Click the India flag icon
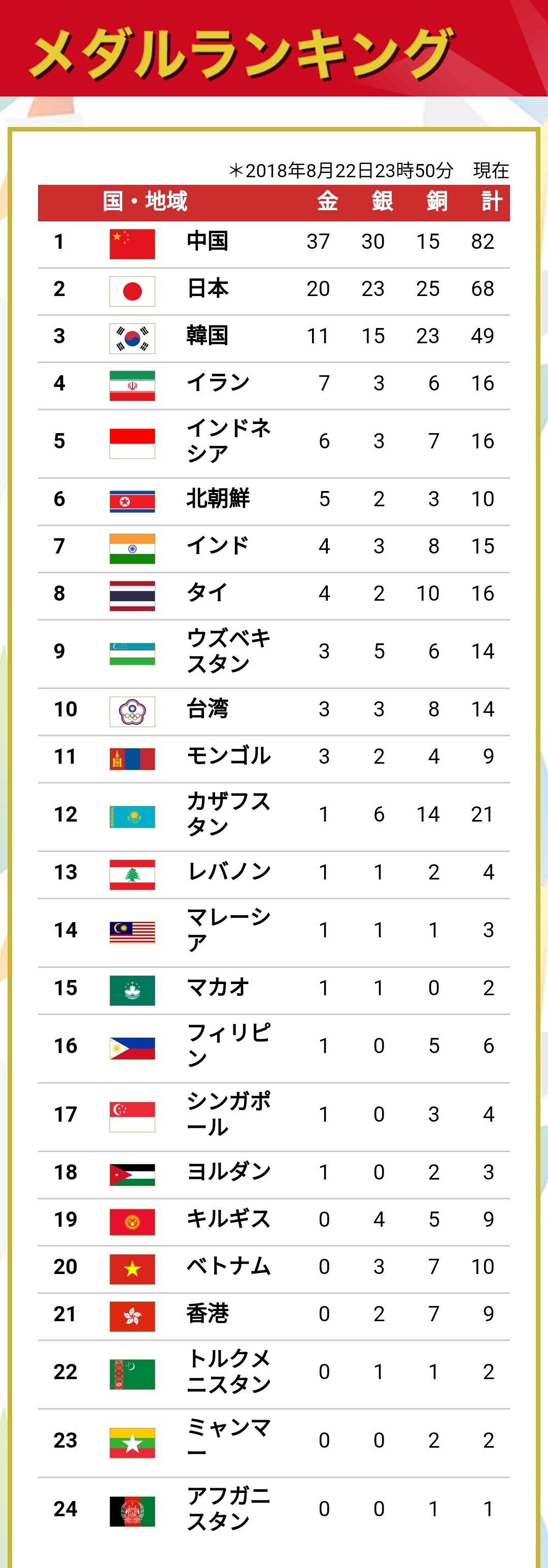The image size is (548, 1568). click(x=132, y=548)
